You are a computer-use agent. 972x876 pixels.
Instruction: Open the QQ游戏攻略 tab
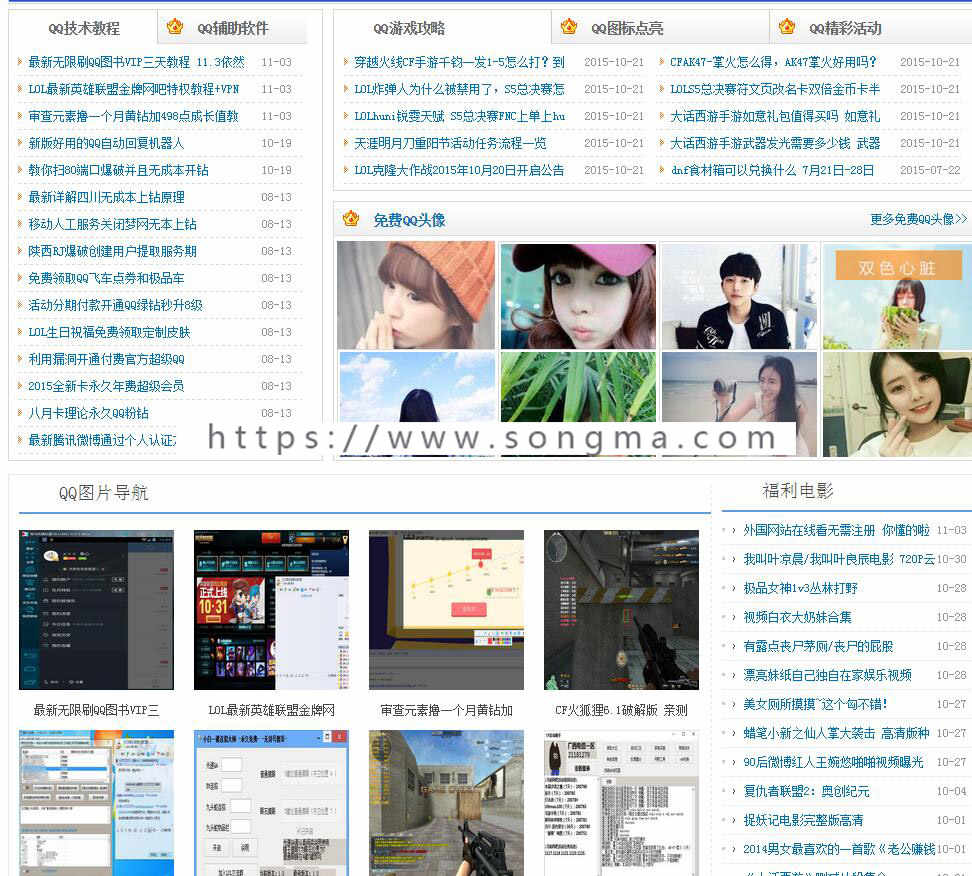[x=409, y=28]
